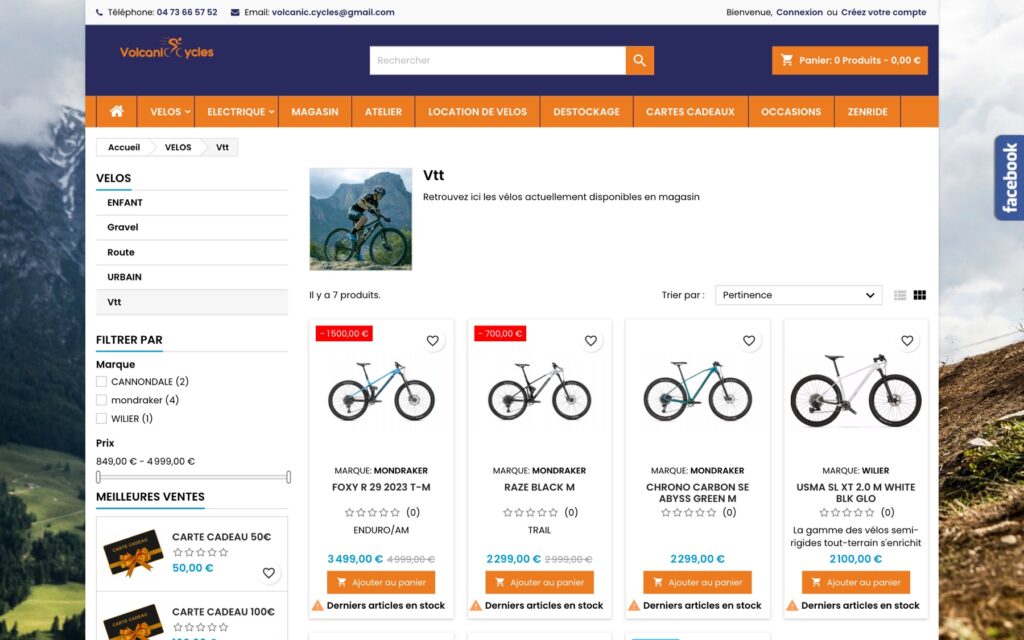The width and height of the screenshot is (1024, 640).
Task: Click Créez votre compte link
Action: (x=884, y=12)
